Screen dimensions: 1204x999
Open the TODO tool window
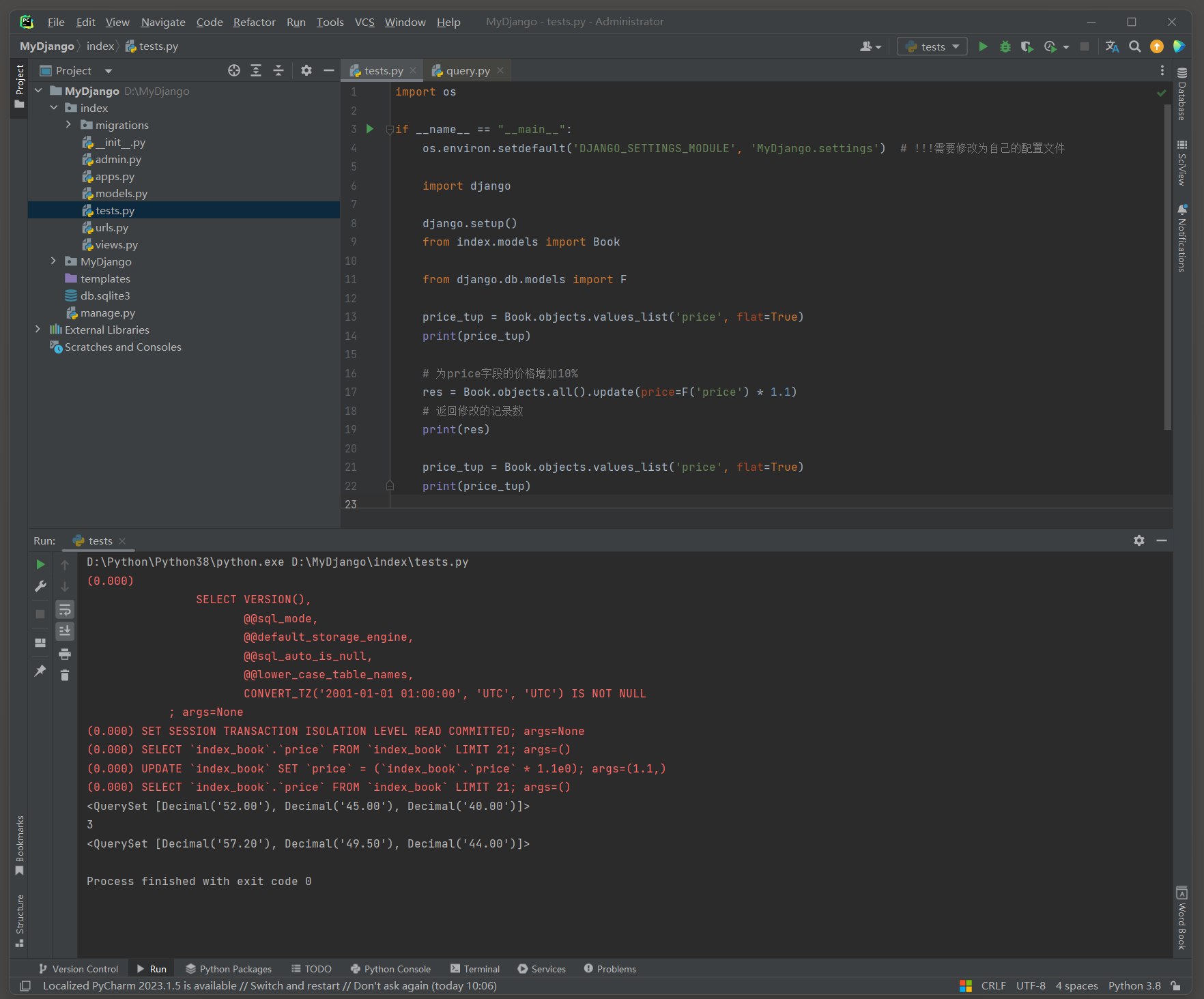coord(311,969)
